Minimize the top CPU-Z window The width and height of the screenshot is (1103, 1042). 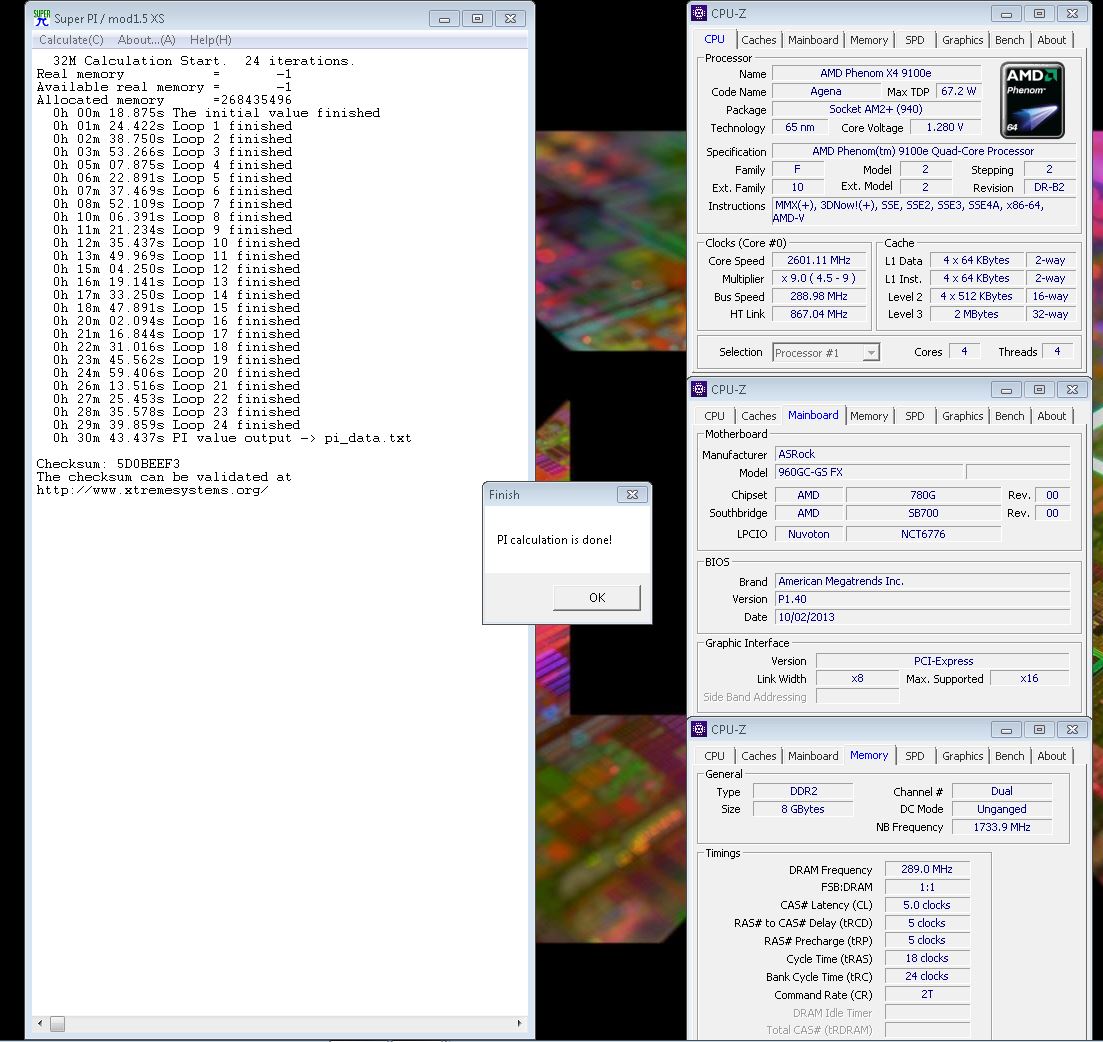(x=1006, y=13)
